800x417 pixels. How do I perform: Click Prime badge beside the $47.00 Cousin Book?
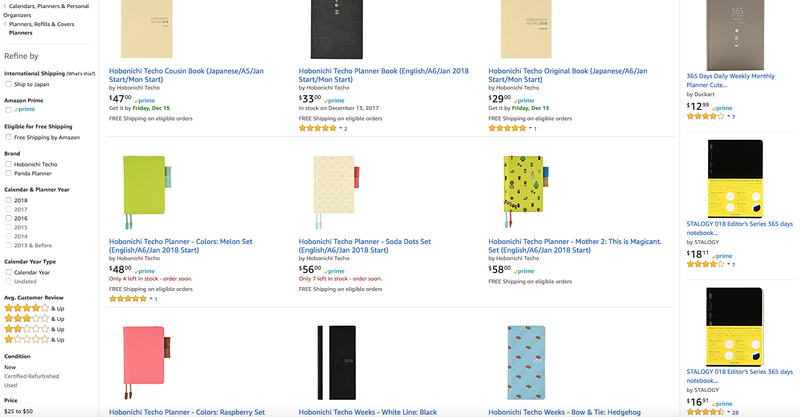pos(145,101)
